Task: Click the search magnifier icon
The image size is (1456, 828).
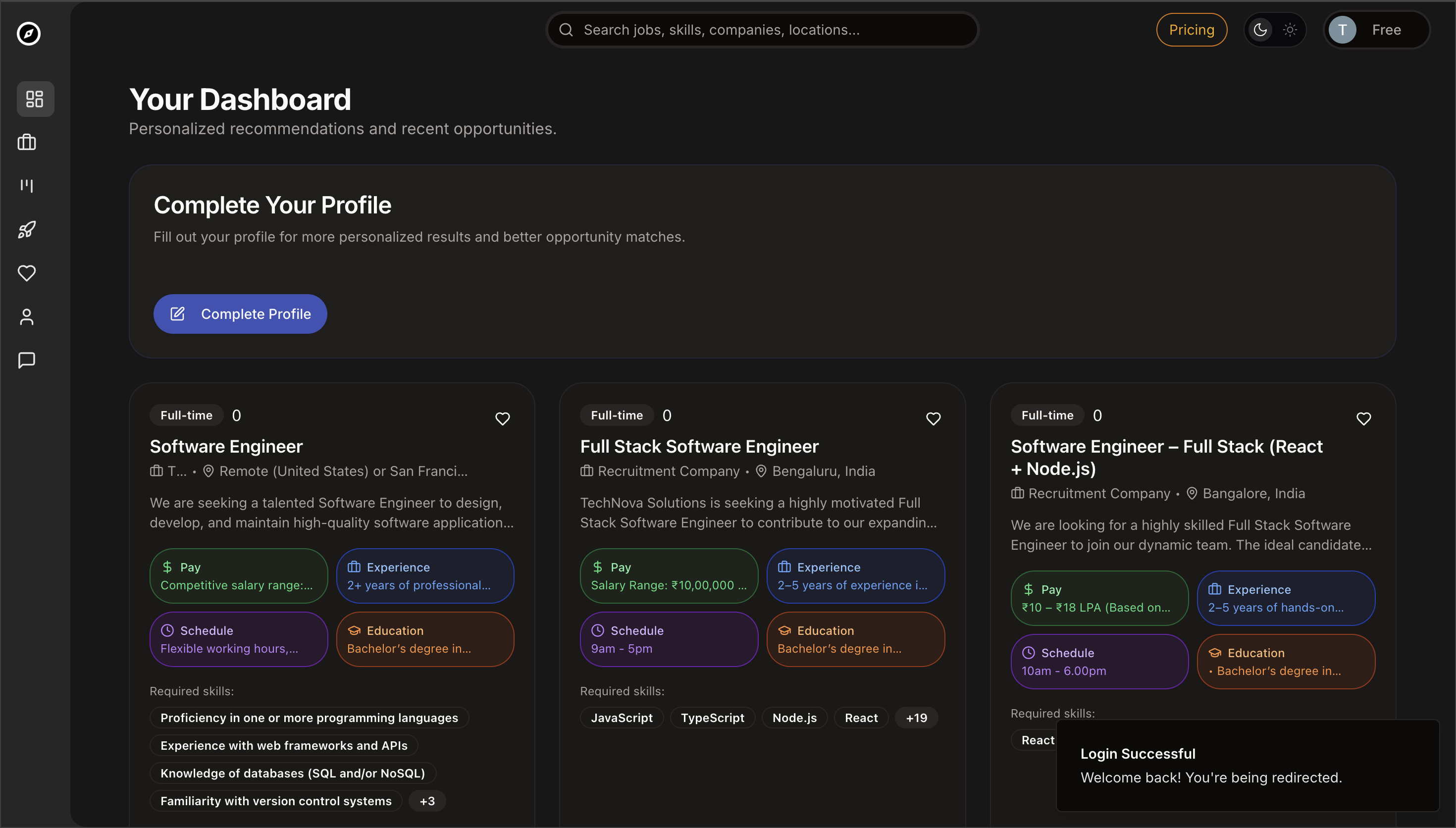Action: [x=566, y=30]
